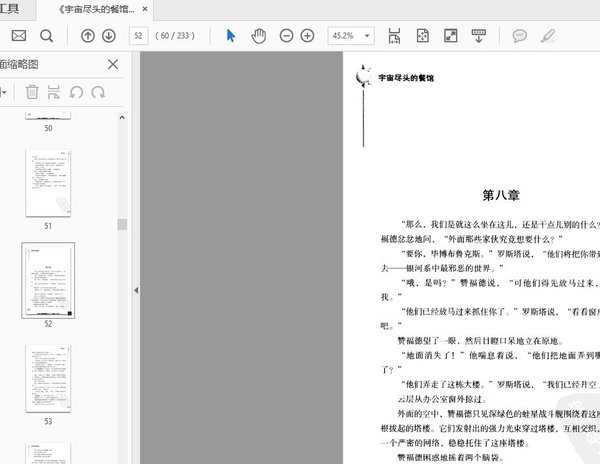The image size is (600, 464).
Task: Close the page thumbnails panel
Action: [x=113, y=64]
